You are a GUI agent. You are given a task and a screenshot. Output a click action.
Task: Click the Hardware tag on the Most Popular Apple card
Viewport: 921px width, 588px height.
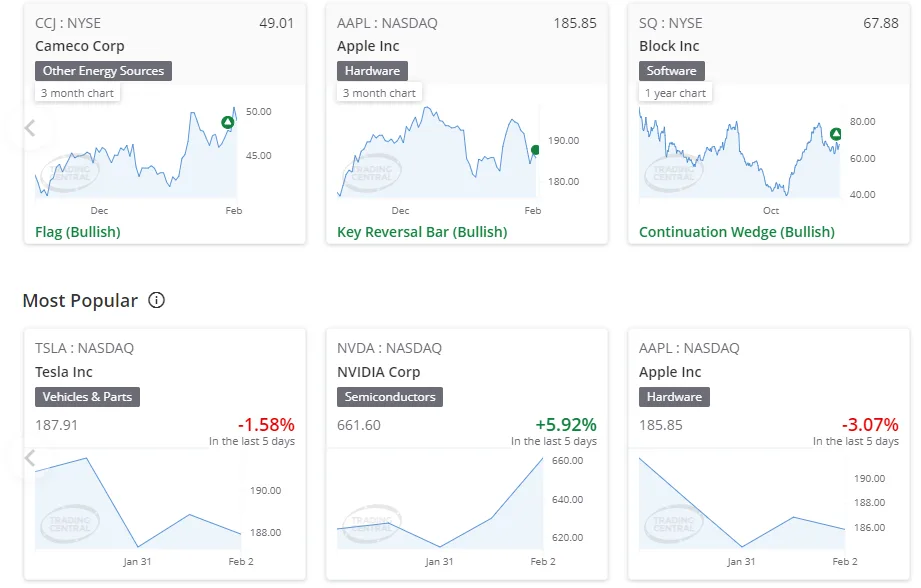click(674, 397)
